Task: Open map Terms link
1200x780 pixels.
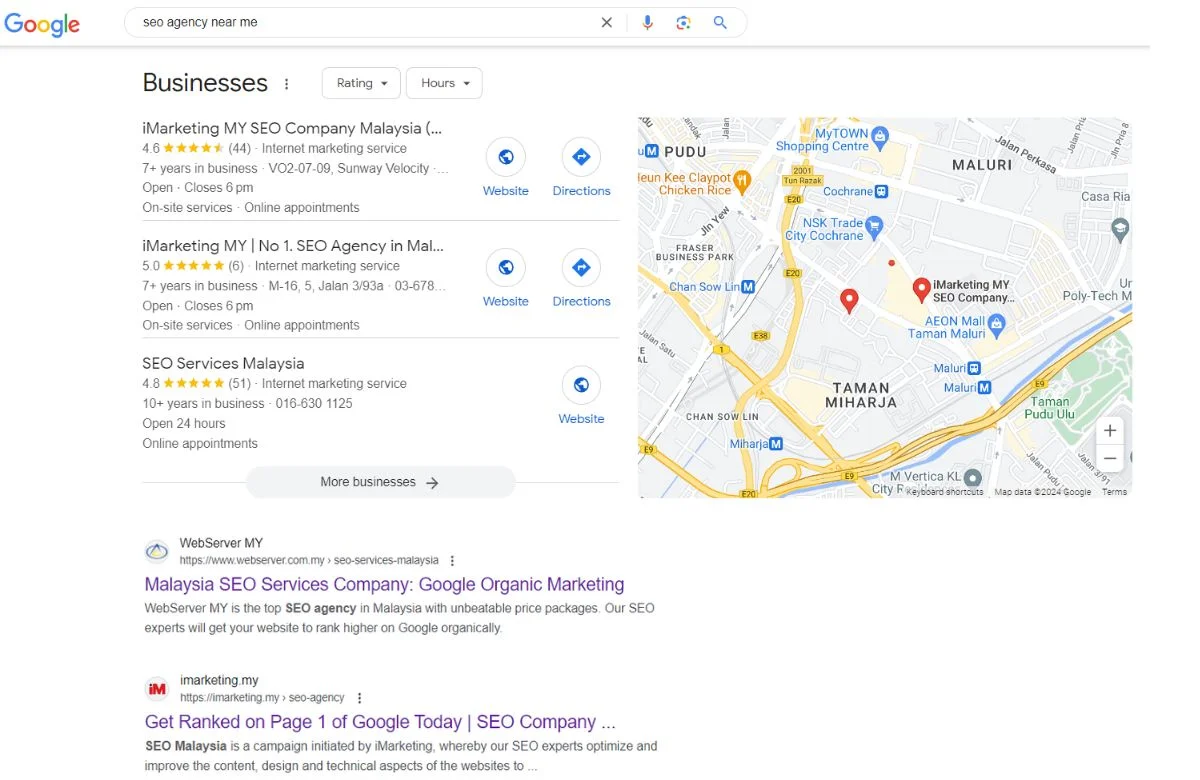Action: tap(1114, 492)
